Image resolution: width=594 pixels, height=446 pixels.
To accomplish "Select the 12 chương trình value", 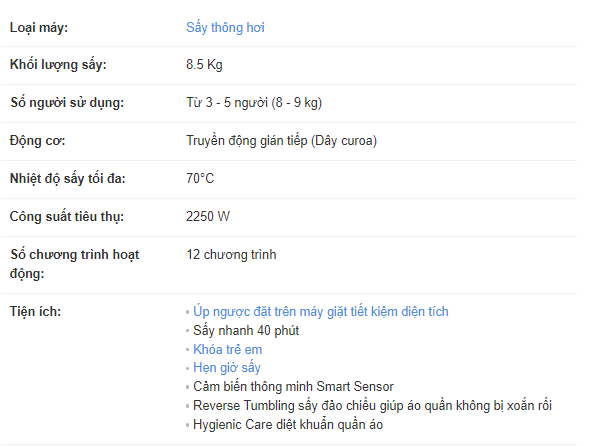I will (231, 254).
